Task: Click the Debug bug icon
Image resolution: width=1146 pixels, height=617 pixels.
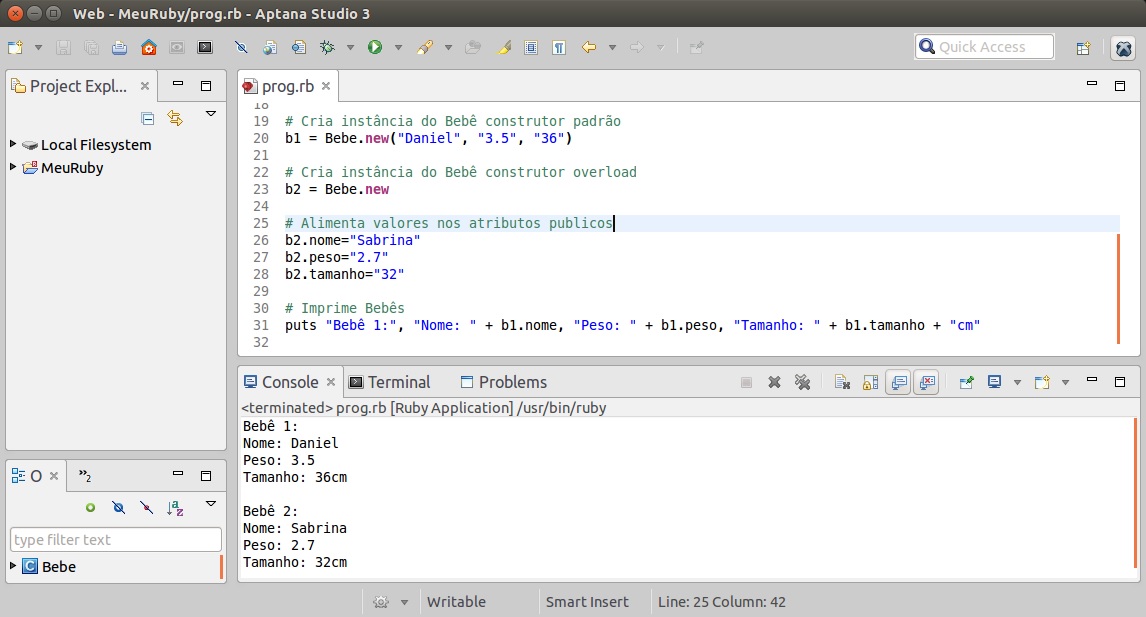Action: [x=326, y=47]
